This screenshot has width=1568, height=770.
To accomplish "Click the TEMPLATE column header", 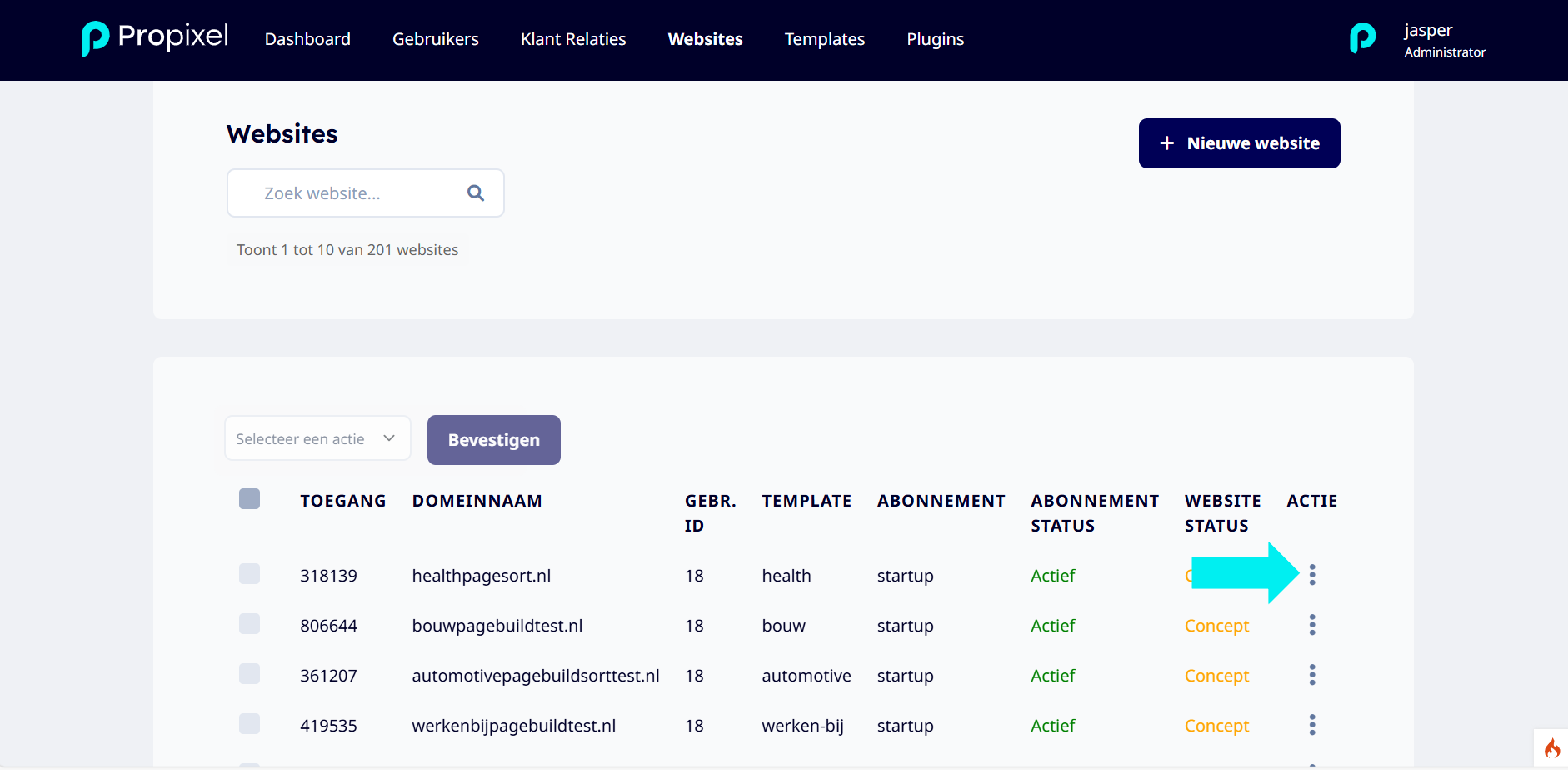I will pos(806,501).
